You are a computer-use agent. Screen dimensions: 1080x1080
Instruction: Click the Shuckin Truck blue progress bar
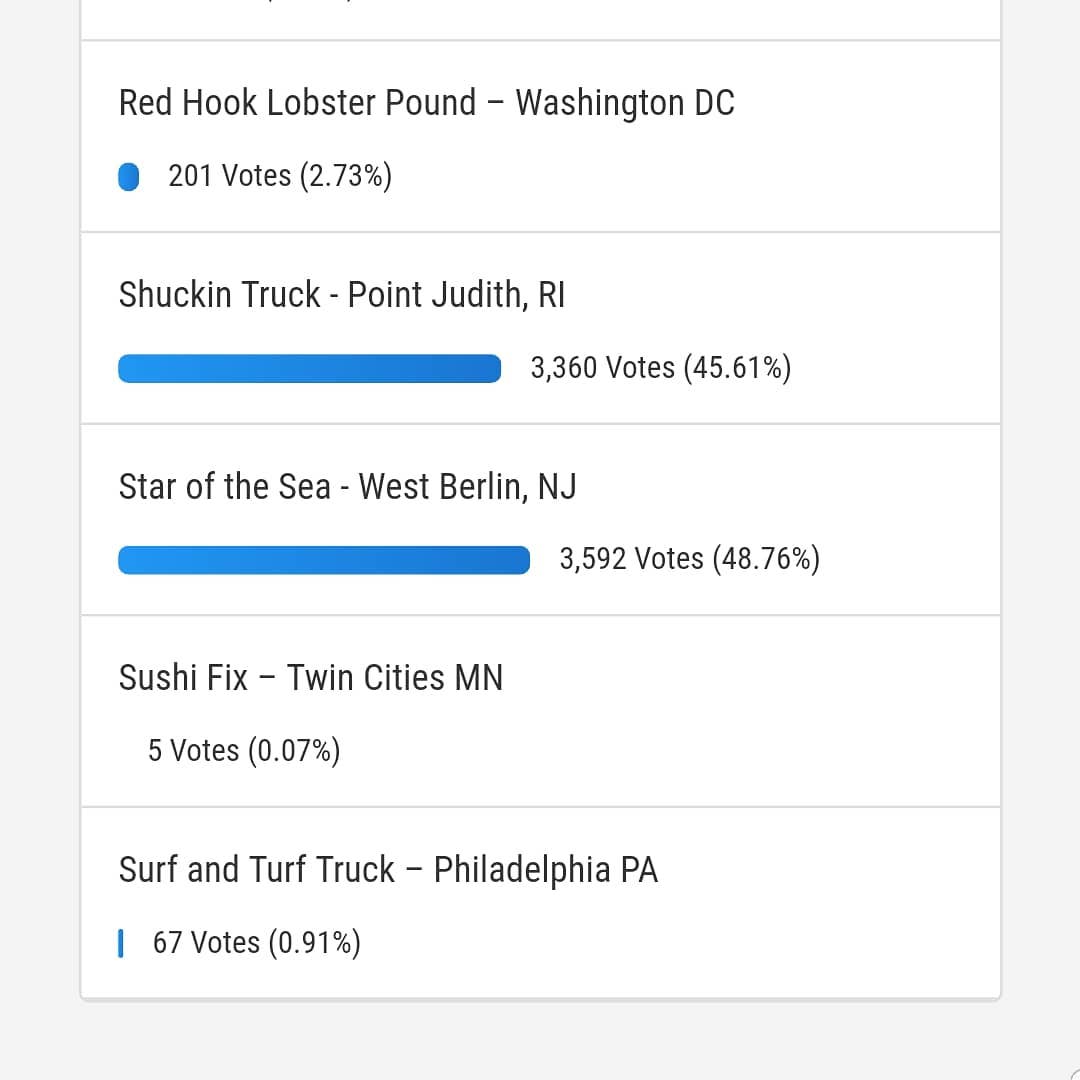click(x=309, y=368)
